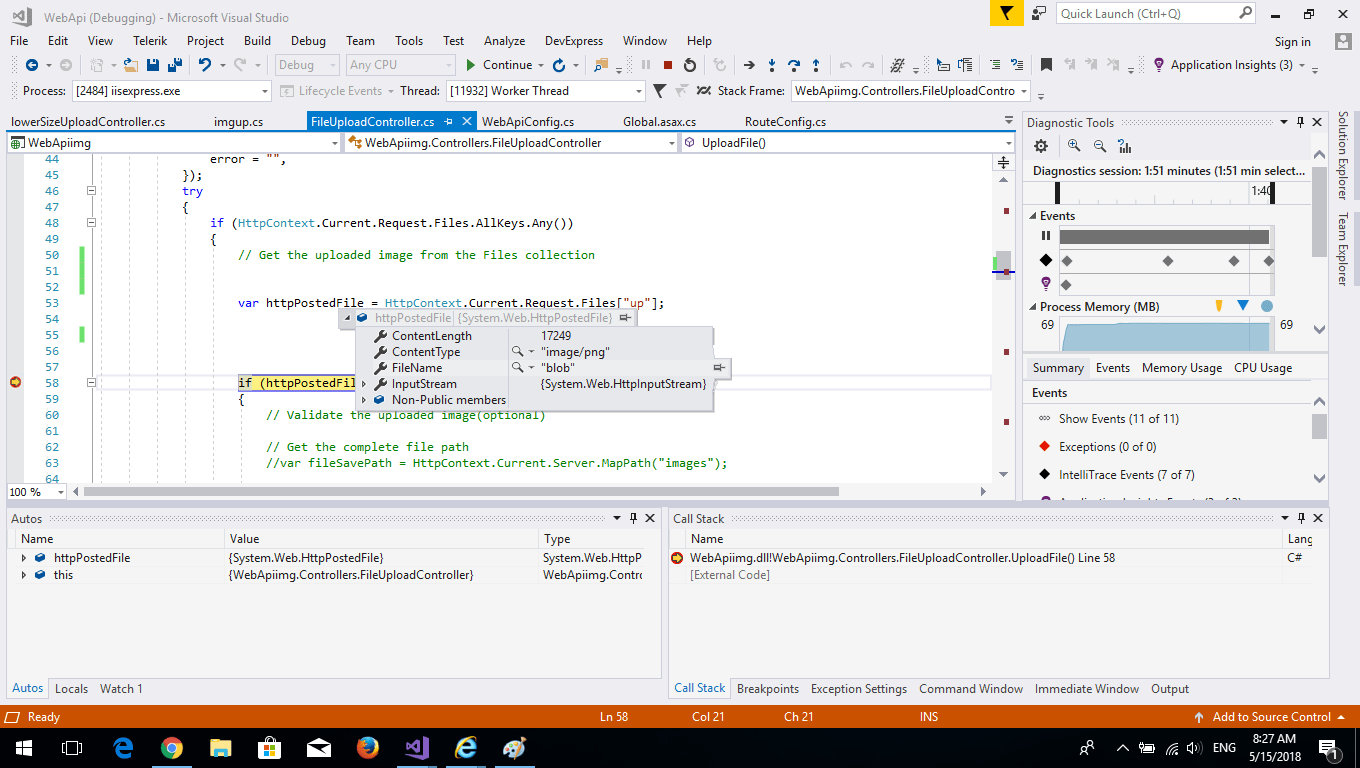Click the red Stop Debugging icon
The image size is (1360, 768).
point(668,65)
